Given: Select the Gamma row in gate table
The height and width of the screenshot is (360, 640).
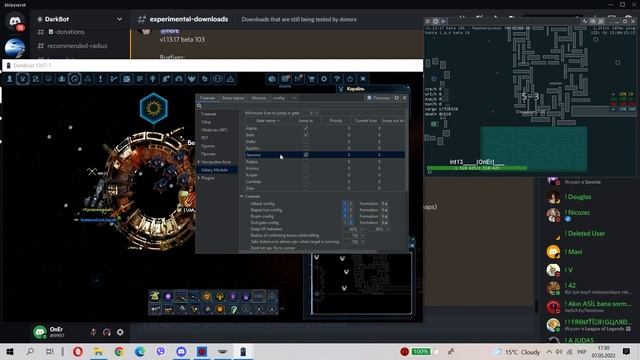Looking at the screenshot, I should point(325,155).
